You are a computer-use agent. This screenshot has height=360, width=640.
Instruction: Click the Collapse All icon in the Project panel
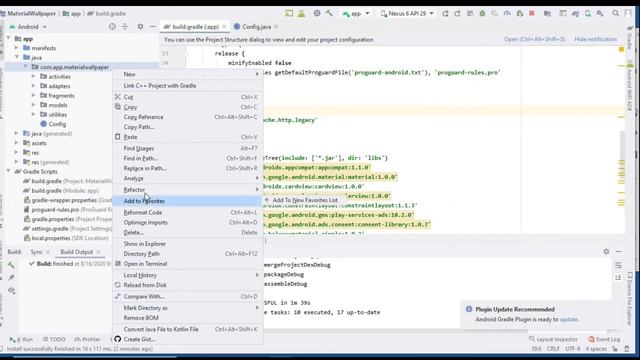click(x=125, y=27)
